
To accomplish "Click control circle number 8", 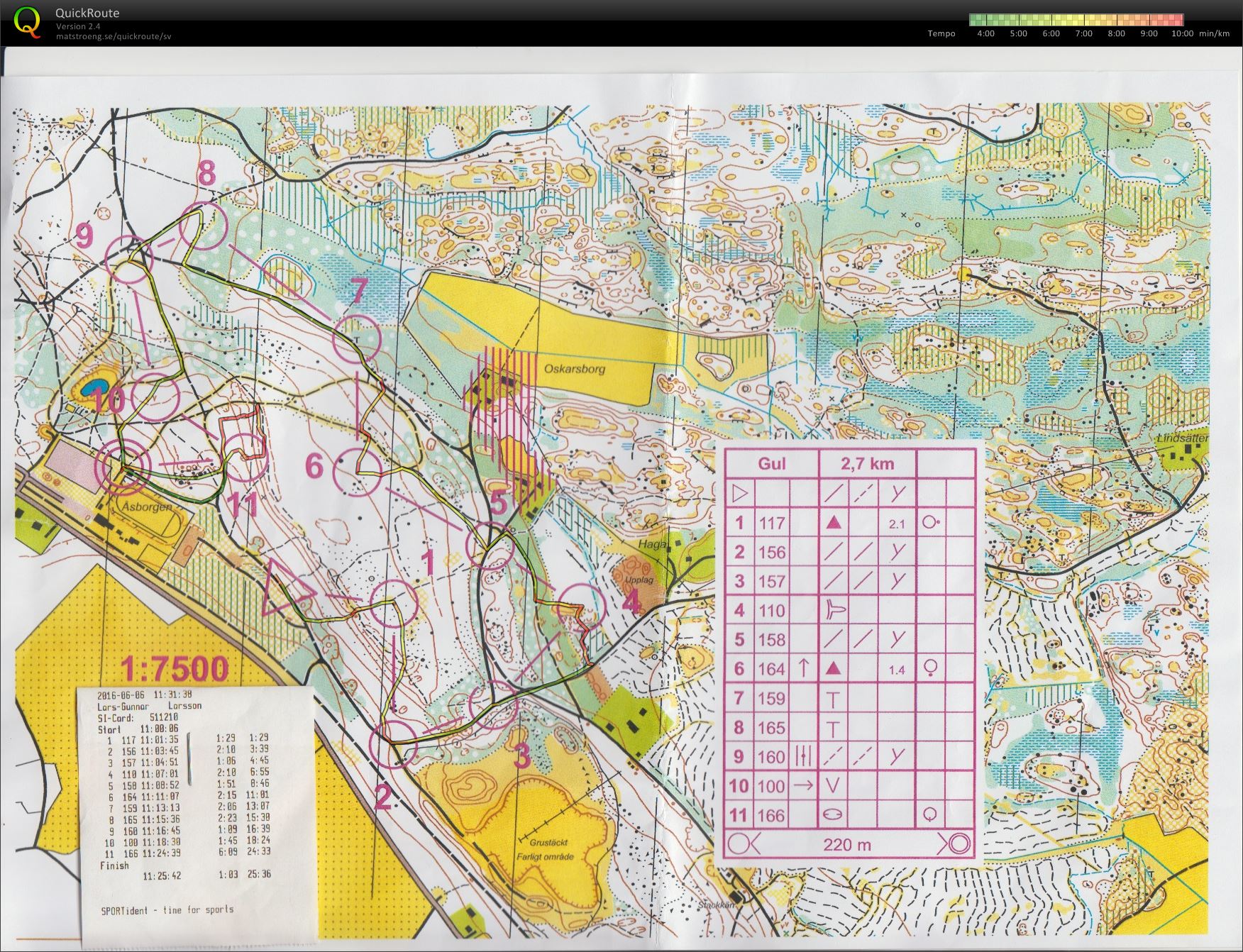I will coord(203,225).
